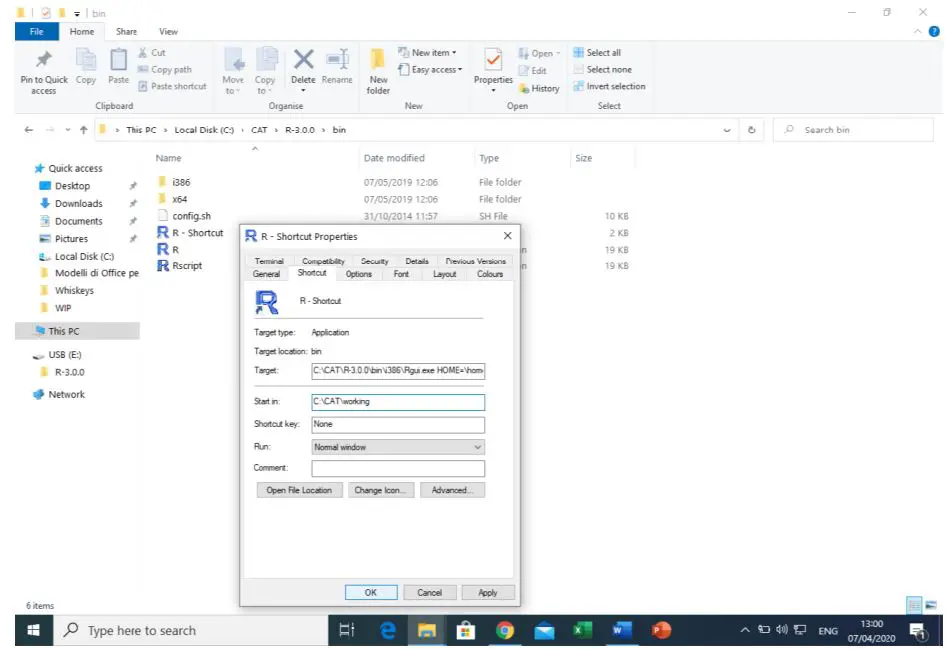947x649 pixels.
Task: Open the Run window-mode dropdown
Action: pyautogui.click(x=397, y=447)
